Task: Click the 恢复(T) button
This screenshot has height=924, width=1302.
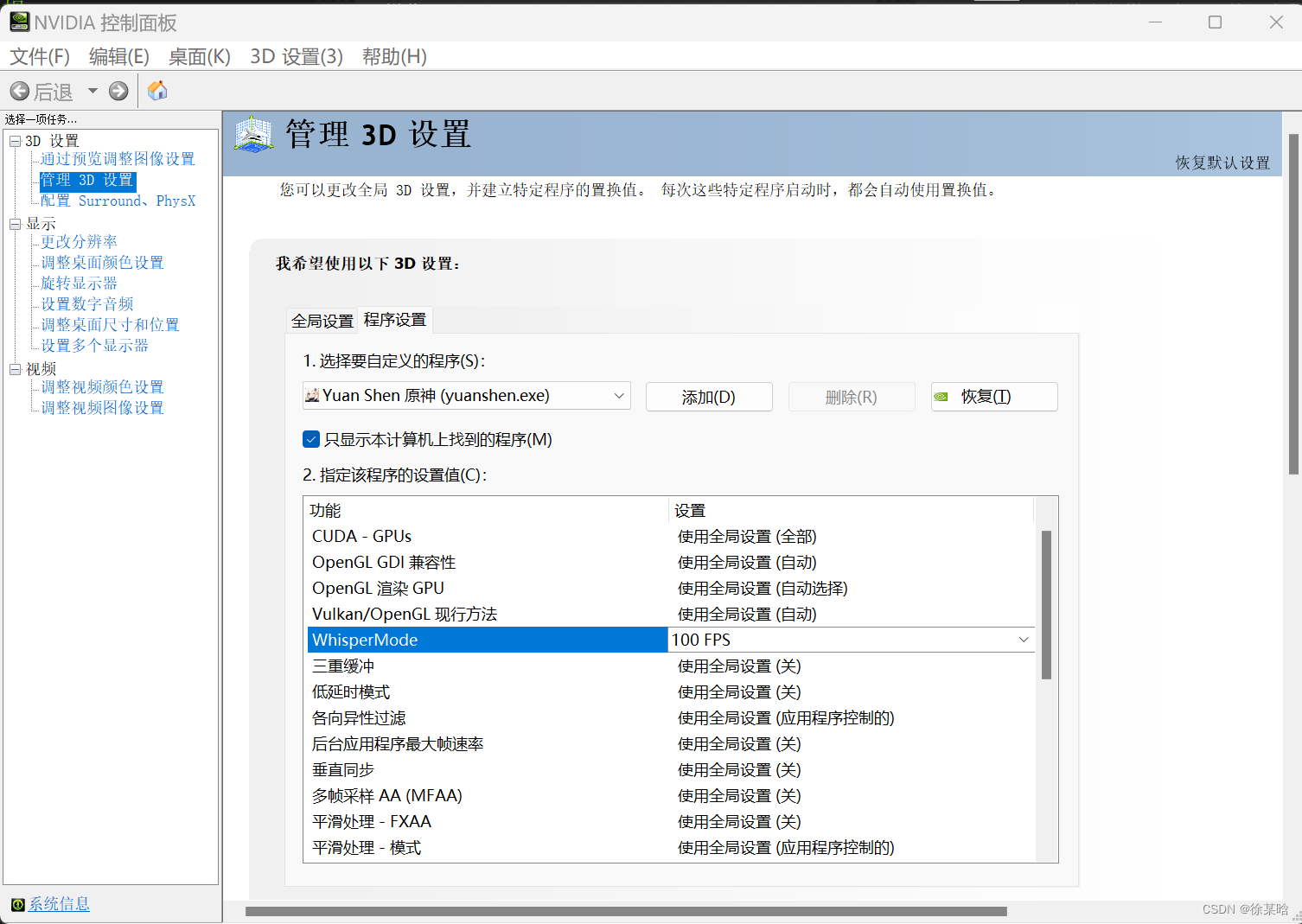Action: pos(994,397)
